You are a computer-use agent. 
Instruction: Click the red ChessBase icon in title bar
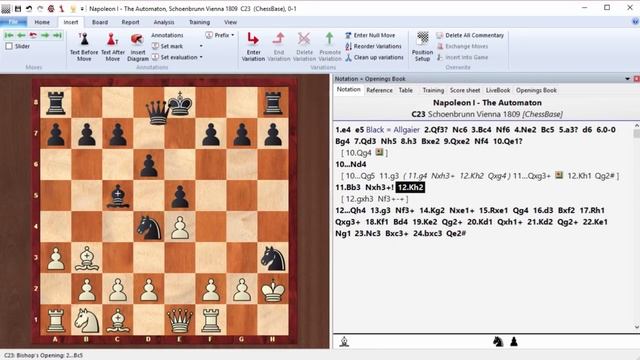(51, 8)
